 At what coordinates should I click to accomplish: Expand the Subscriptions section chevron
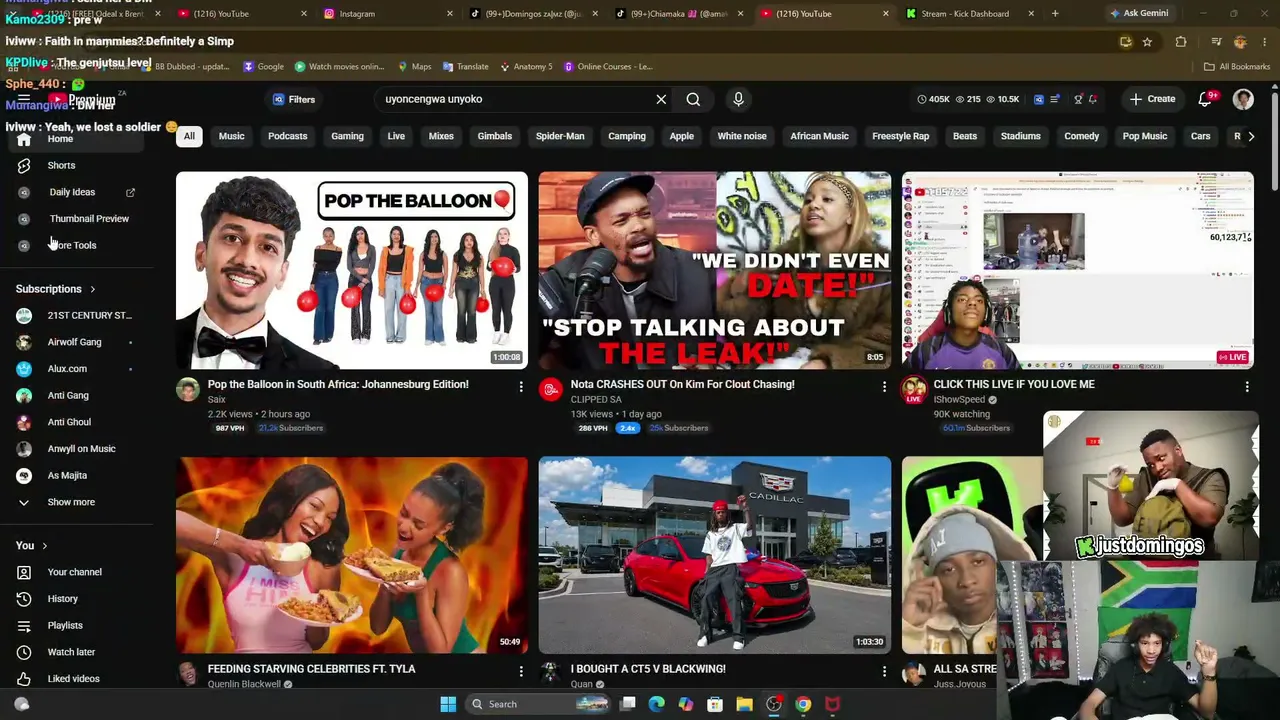[93, 289]
